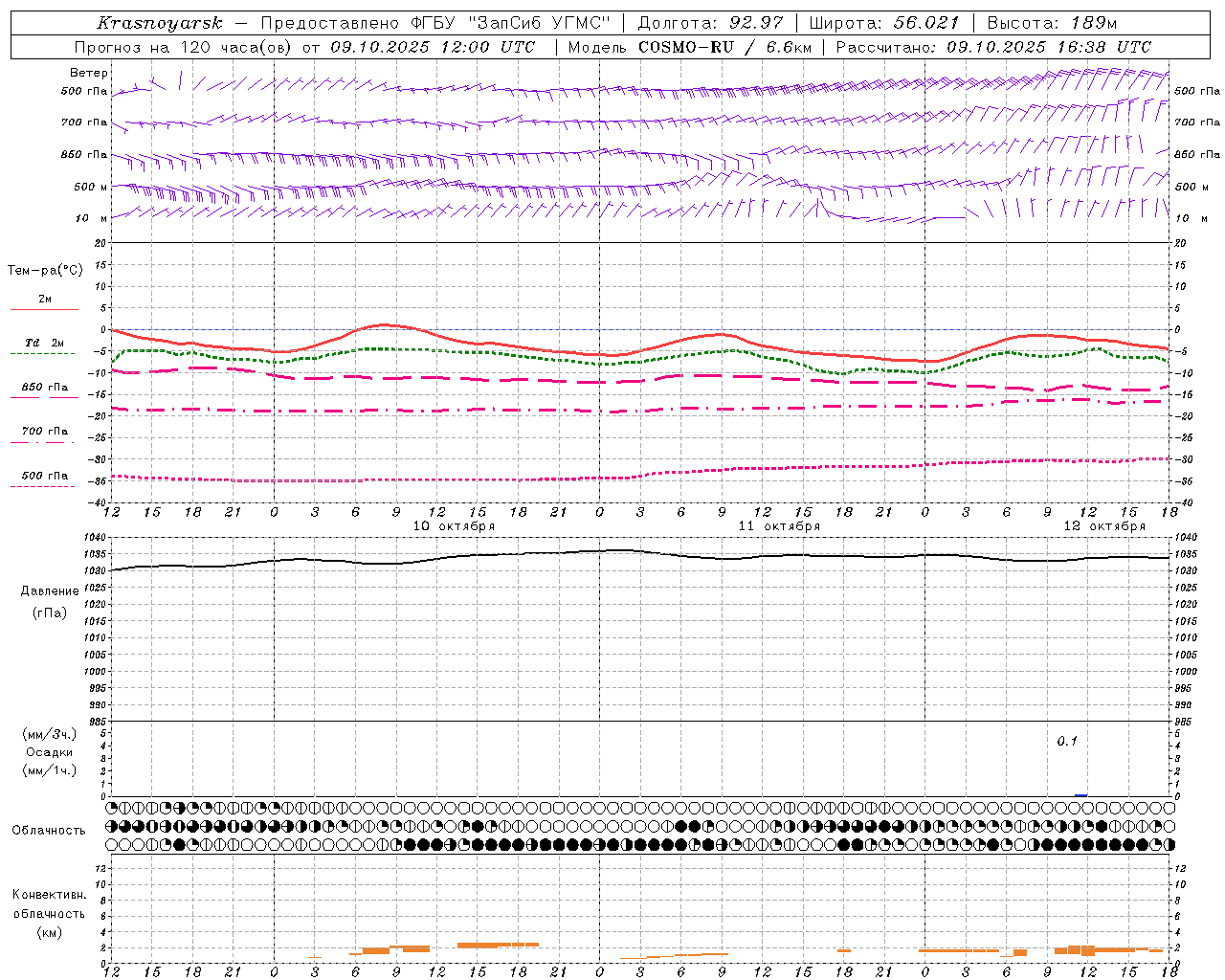Click the '0.1' precipitation value
Image resolution: width=1225 pixels, height=980 pixels.
[1067, 742]
